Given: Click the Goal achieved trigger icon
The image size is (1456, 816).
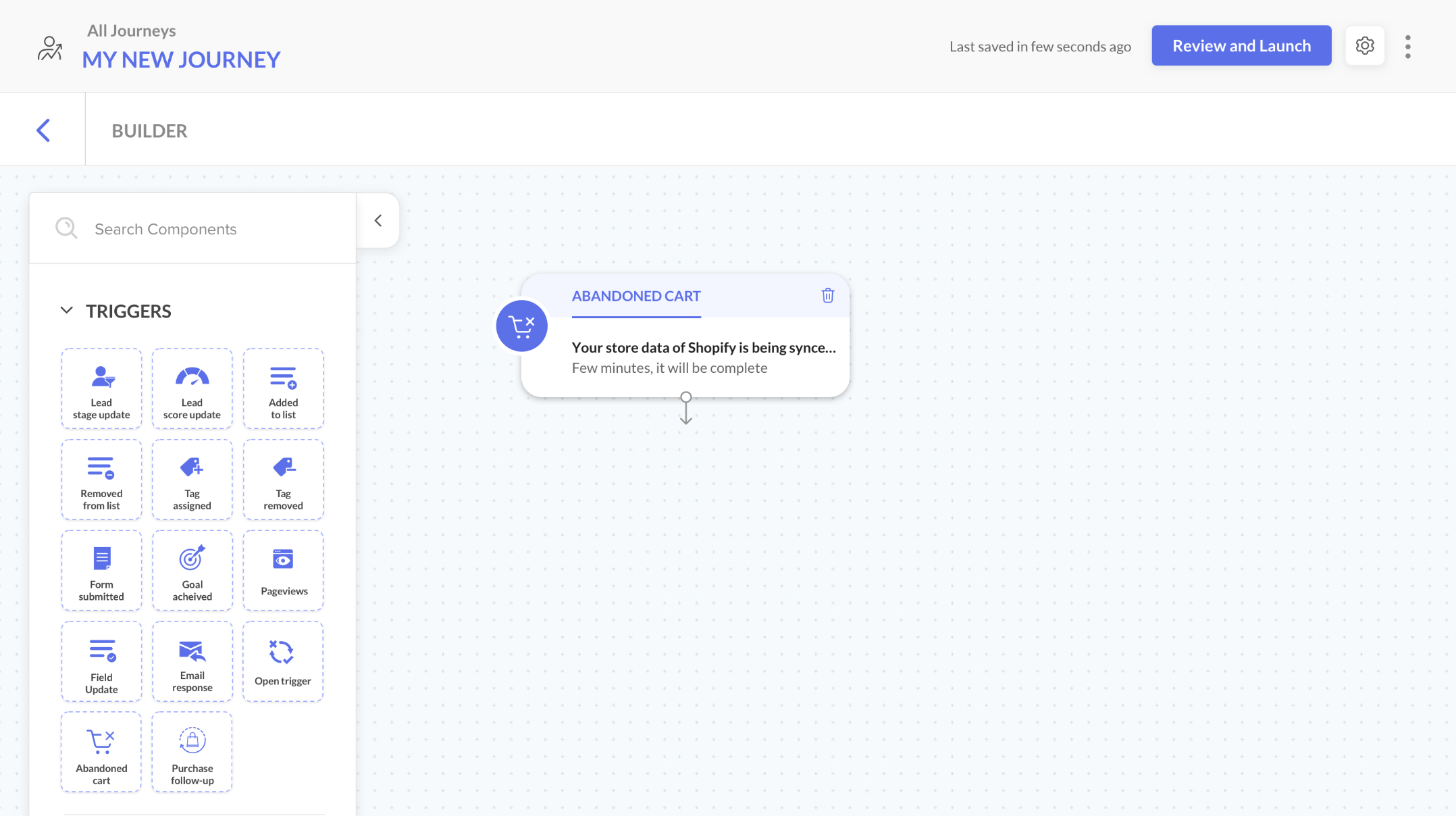Looking at the screenshot, I should coord(192,571).
